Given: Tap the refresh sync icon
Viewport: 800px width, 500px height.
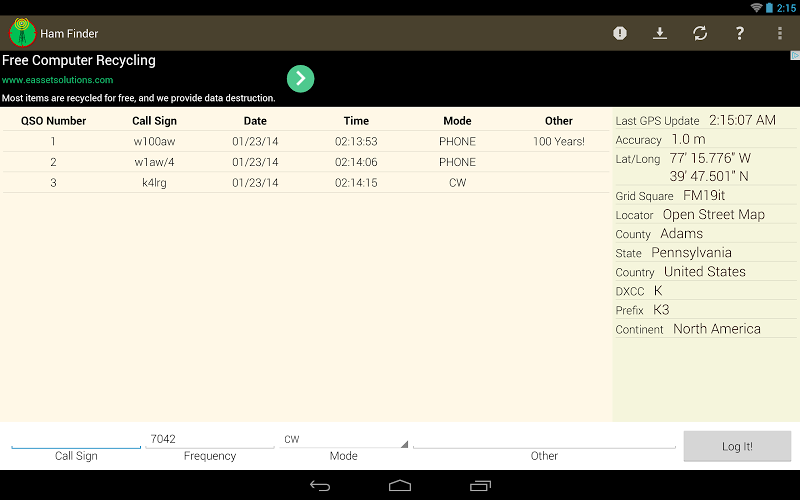Looking at the screenshot, I should pos(700,33).
